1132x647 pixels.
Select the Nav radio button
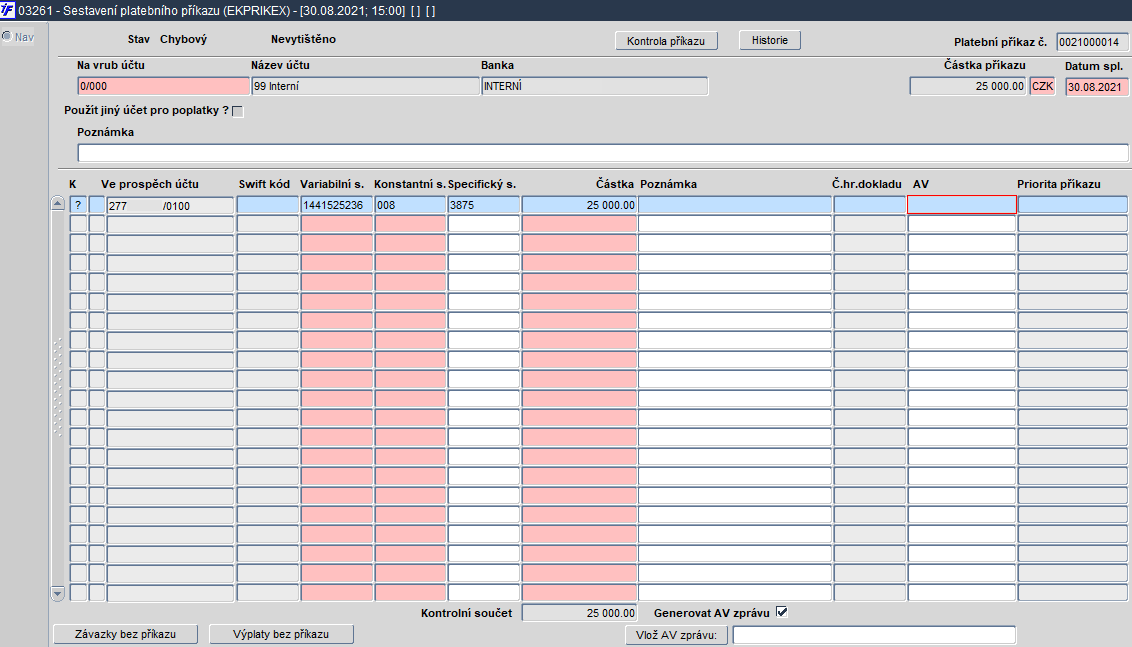coord(7,36)
